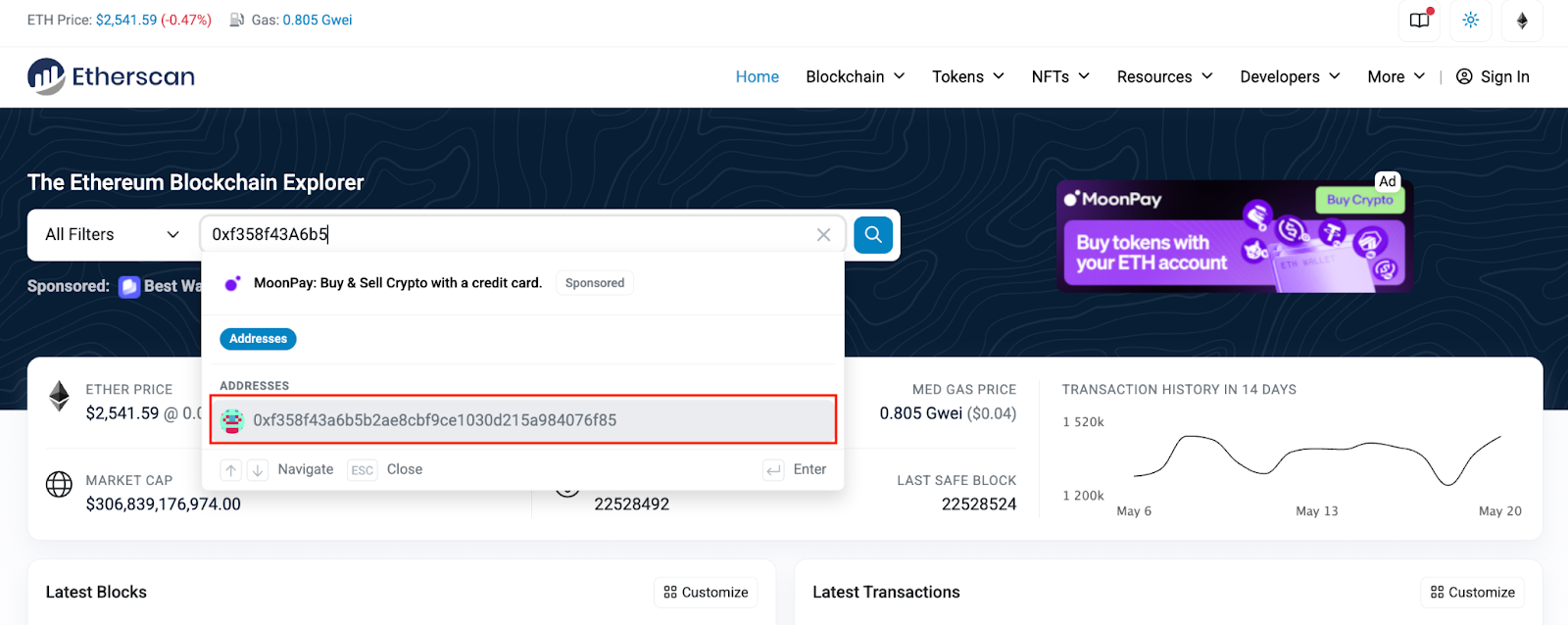1568x625 pixels.
Task: Open MoonPay sponsored search suggestion
Action: coord(523,283)
